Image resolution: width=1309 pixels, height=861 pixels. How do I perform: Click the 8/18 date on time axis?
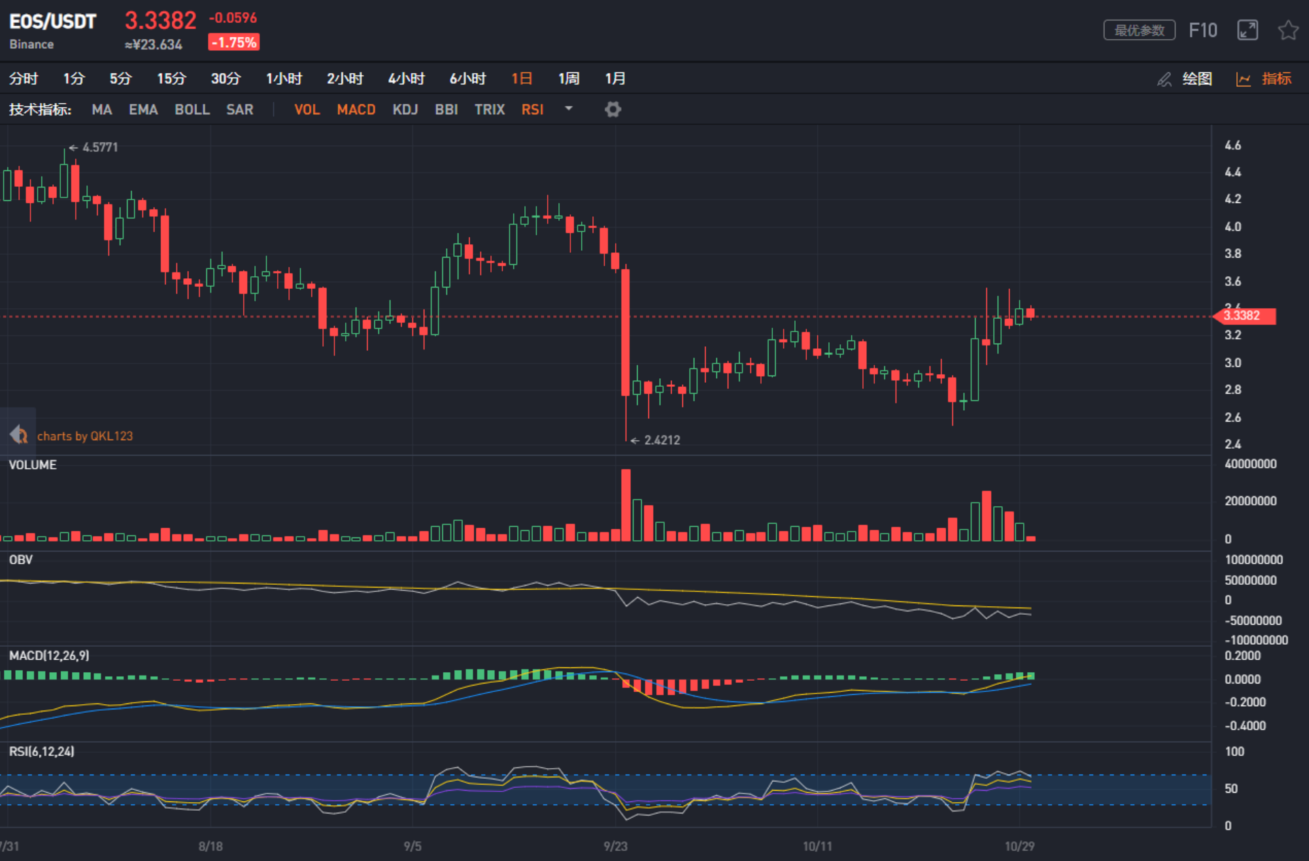pyautogui.click(x=210, y=846)
